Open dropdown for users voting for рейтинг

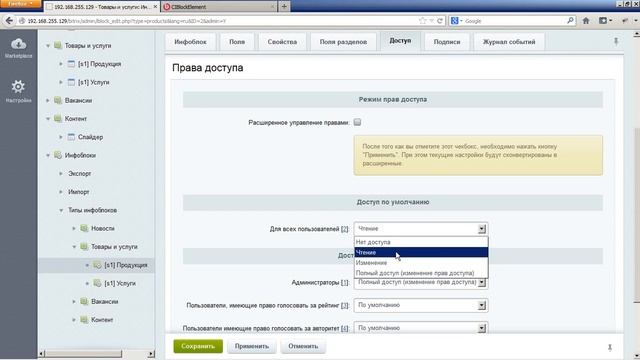(x=421, y=305)
